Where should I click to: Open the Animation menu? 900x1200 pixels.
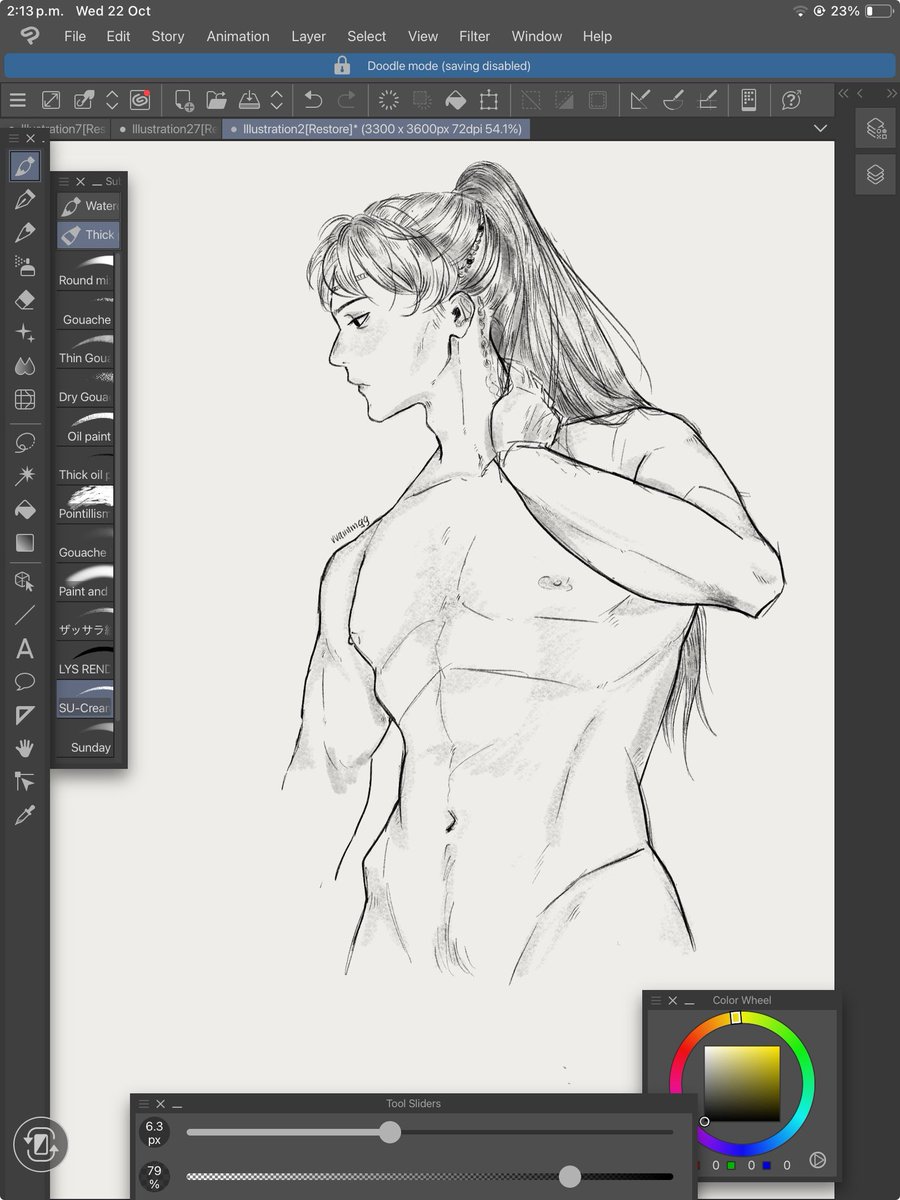click(x=238, y=36)
